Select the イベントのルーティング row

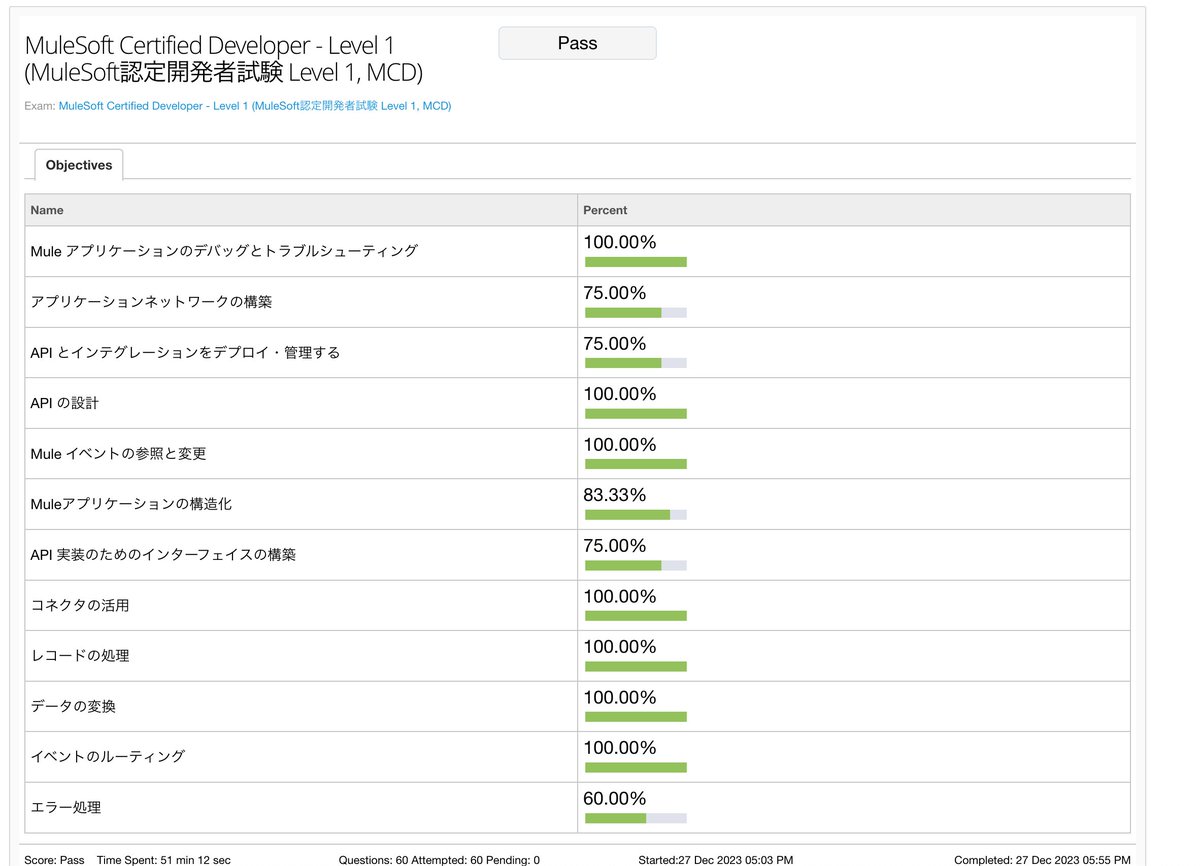click(577, 756)
